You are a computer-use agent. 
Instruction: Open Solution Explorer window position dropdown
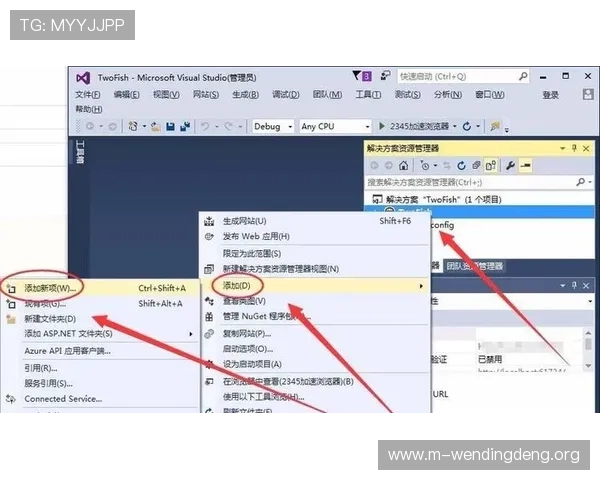click(562, 149)
